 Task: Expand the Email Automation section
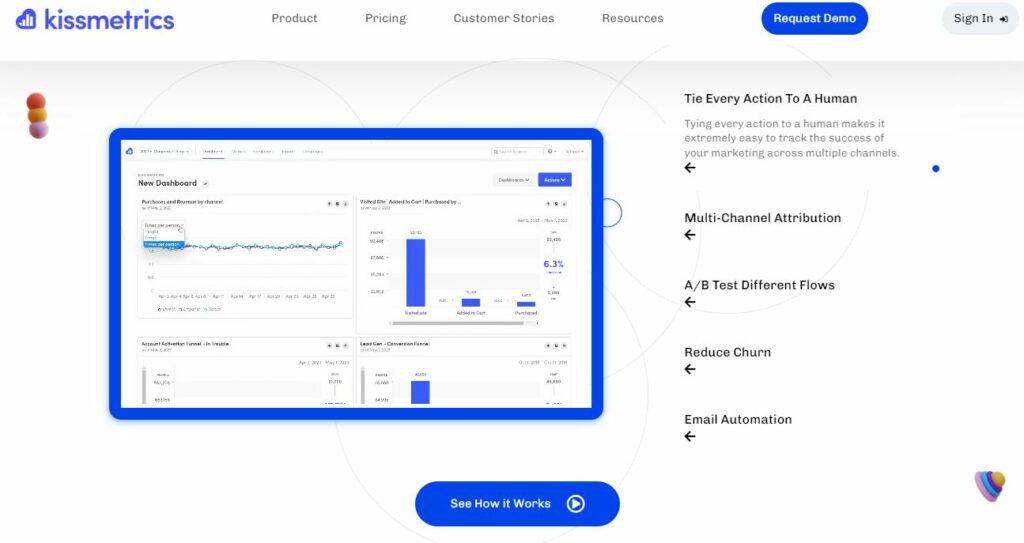pos(738,420)
